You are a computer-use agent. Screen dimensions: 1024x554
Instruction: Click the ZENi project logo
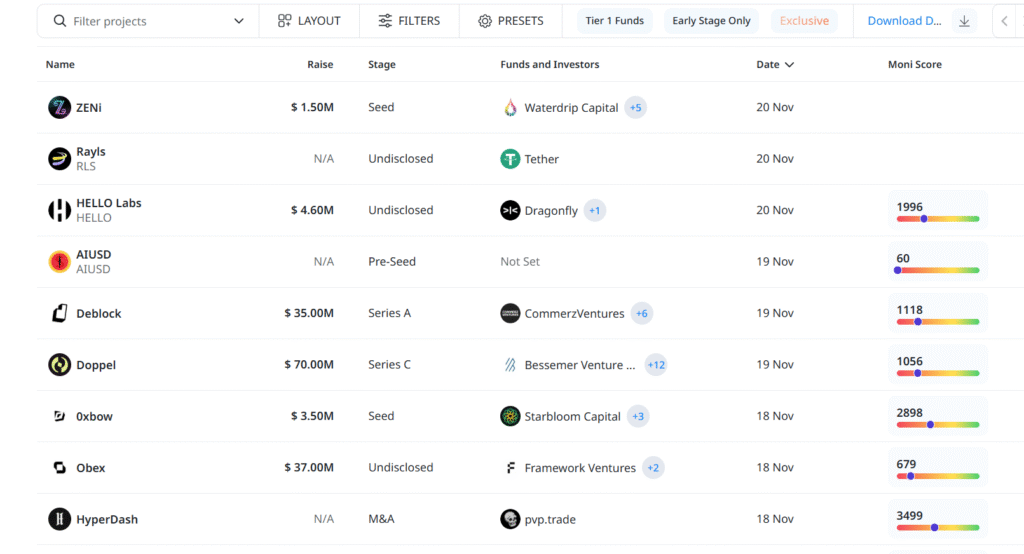[x=59, y=107]
